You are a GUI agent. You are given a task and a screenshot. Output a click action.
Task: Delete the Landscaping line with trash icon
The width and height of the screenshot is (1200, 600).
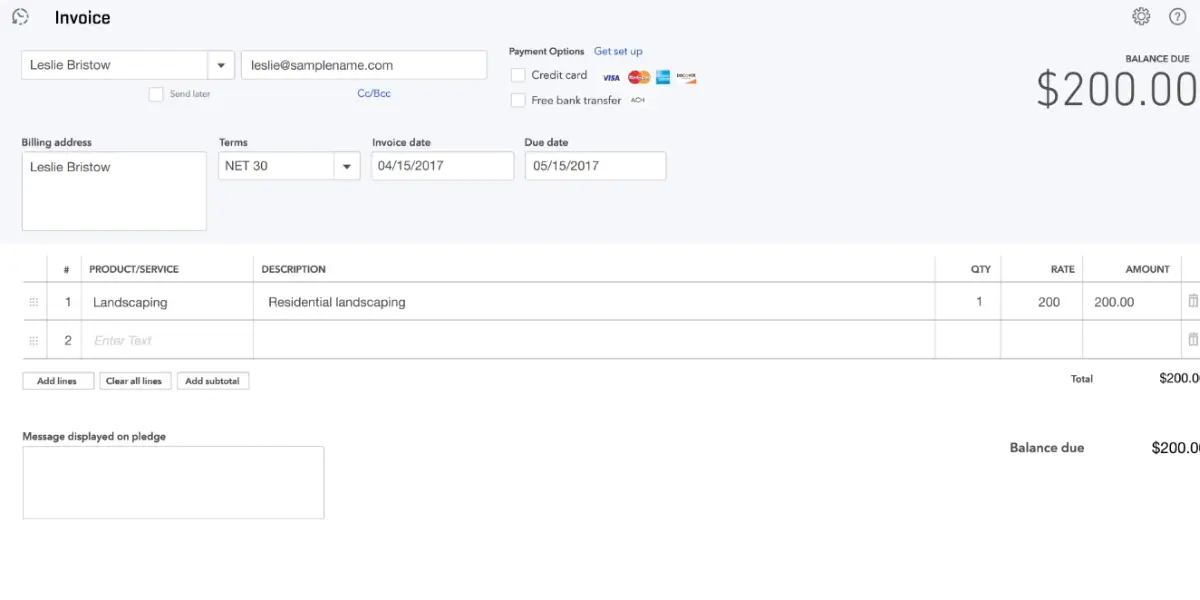[x=1192, y=301]
